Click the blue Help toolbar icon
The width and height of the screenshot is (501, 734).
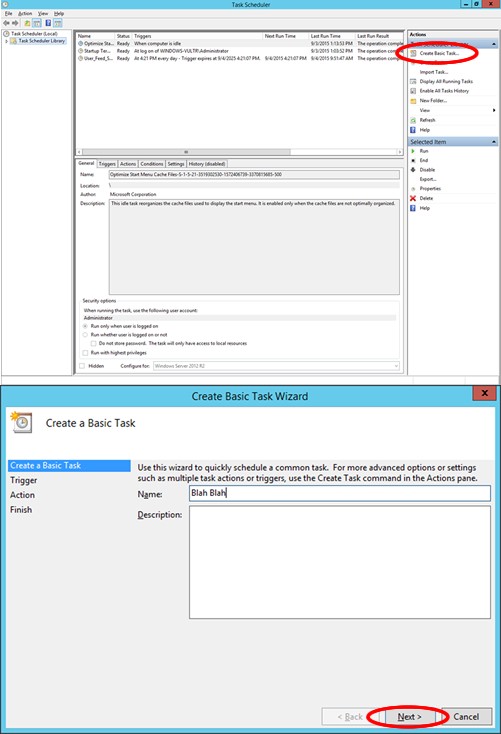[x=48, y=23]
